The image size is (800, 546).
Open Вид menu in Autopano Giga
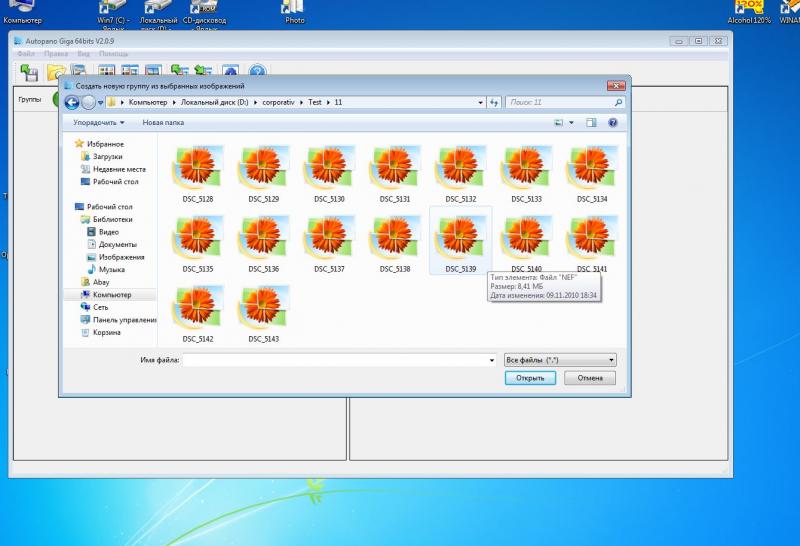point(83,54)
